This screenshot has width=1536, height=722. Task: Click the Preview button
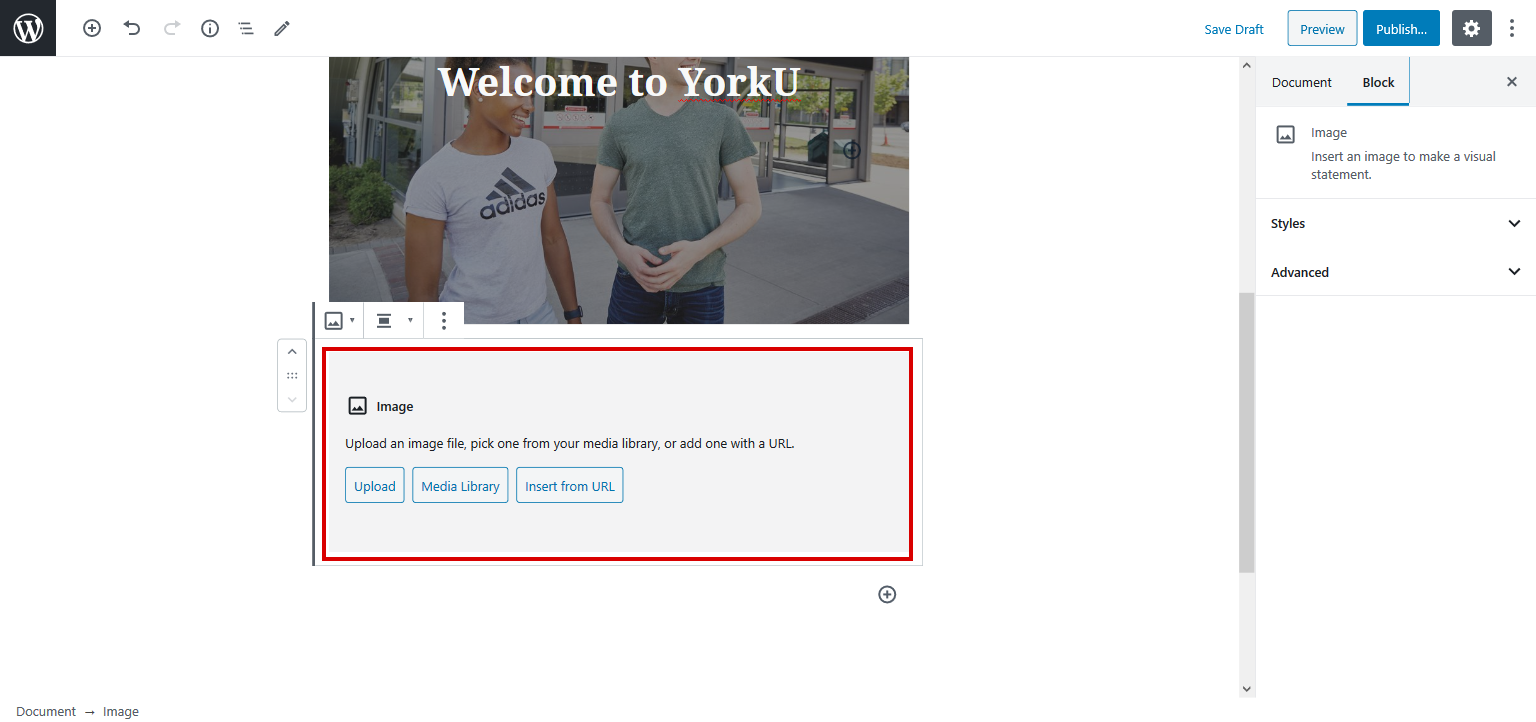(1322, 29)
